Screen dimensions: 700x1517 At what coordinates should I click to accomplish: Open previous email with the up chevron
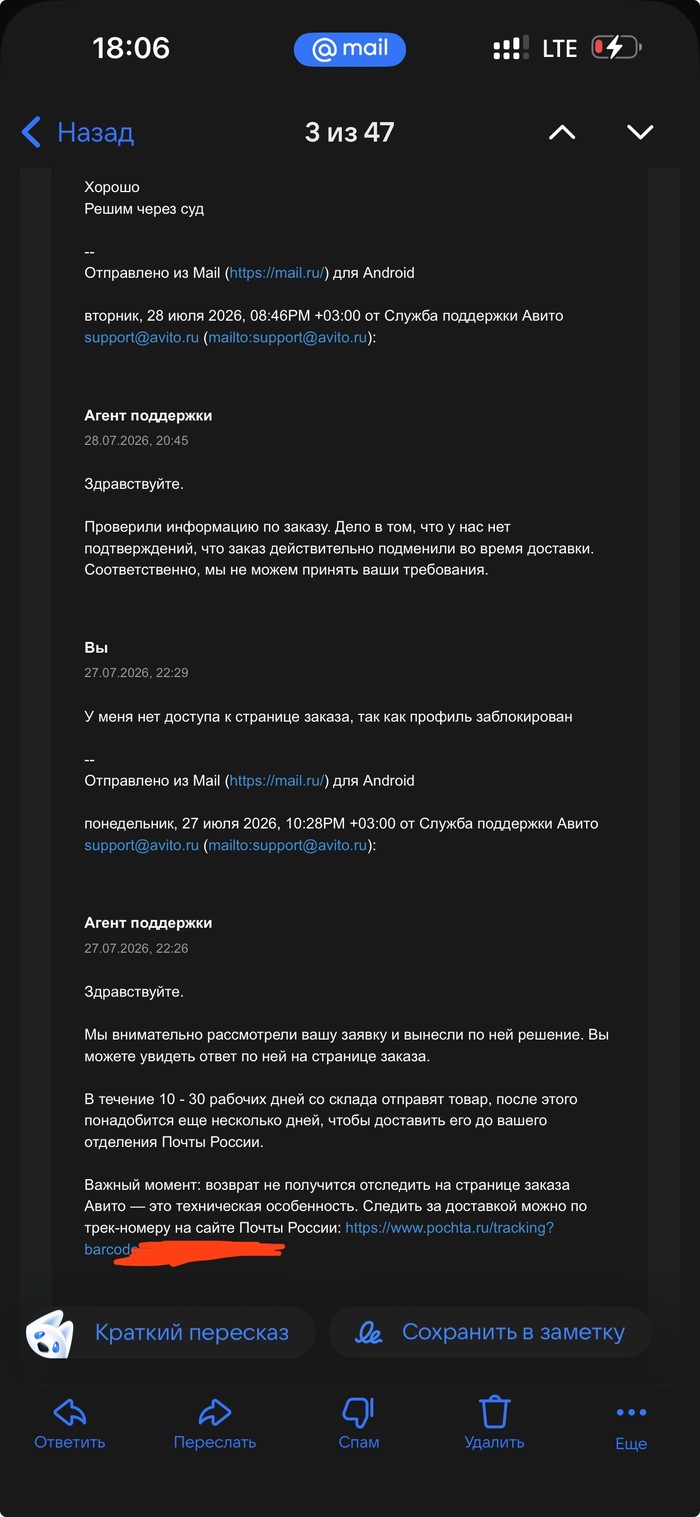(x=562, y=132)
